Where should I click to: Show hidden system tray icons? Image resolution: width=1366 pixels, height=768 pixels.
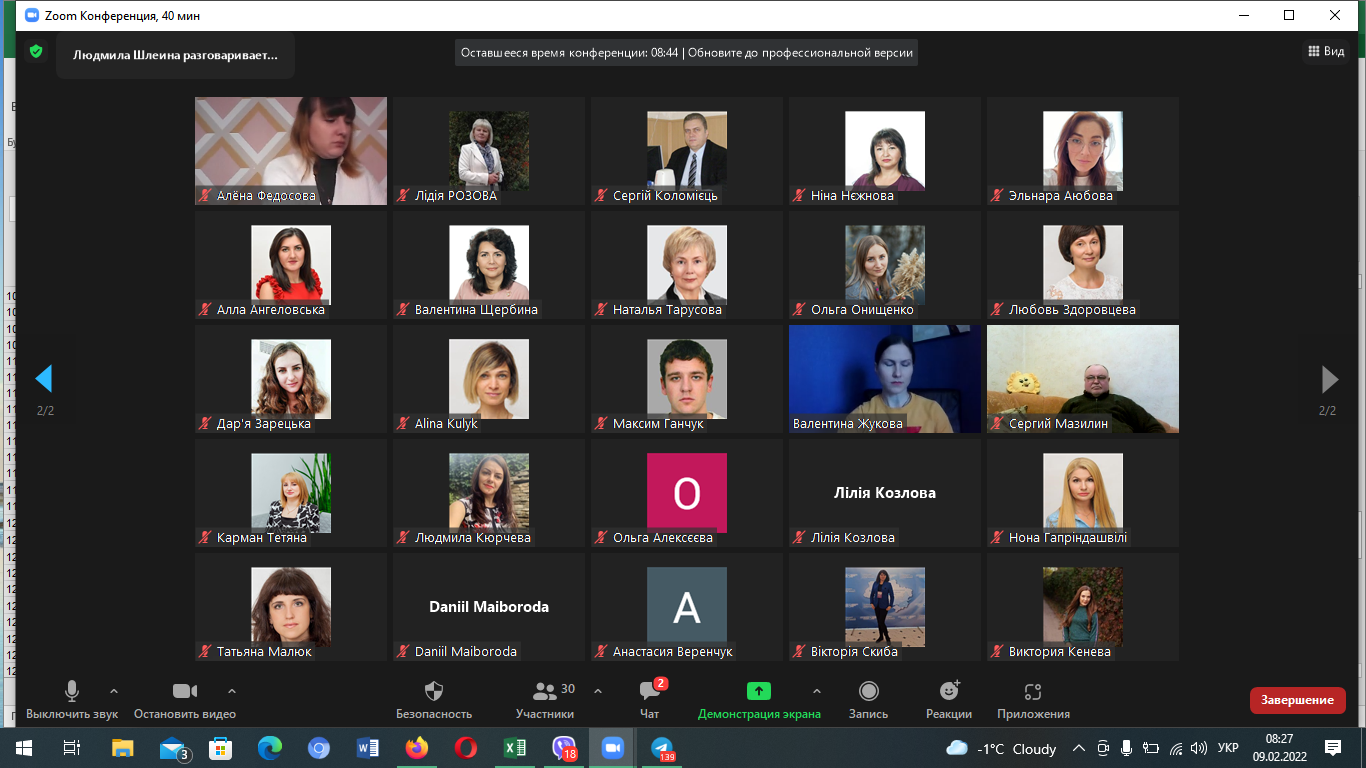[x=1079, y=748]
